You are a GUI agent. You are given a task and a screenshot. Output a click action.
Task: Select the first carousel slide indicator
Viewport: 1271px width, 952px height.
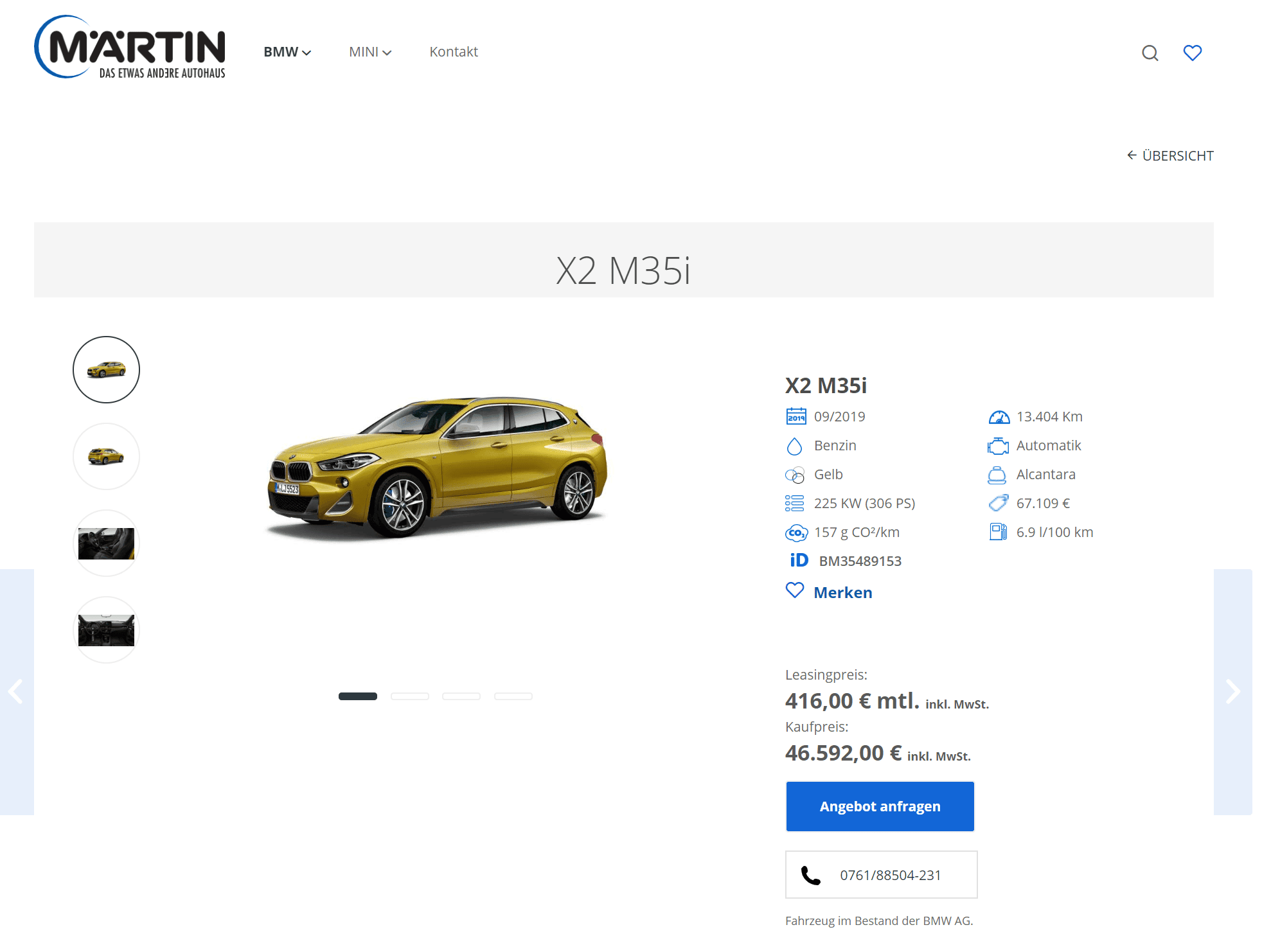pyautogui.click(x=358, y=696)
